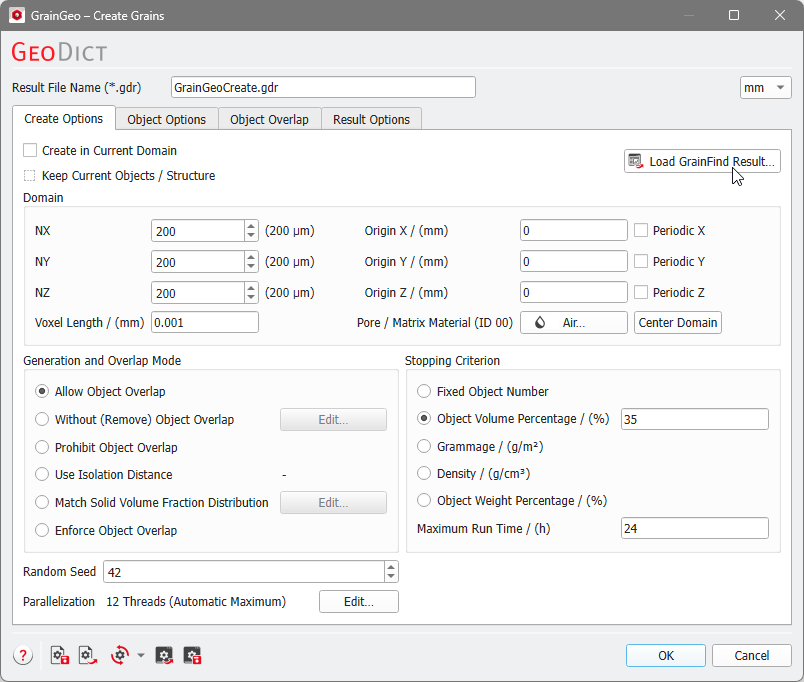804x682 pixels.
Task: Save settings to file icon
Action: click(x=60, y=655)
